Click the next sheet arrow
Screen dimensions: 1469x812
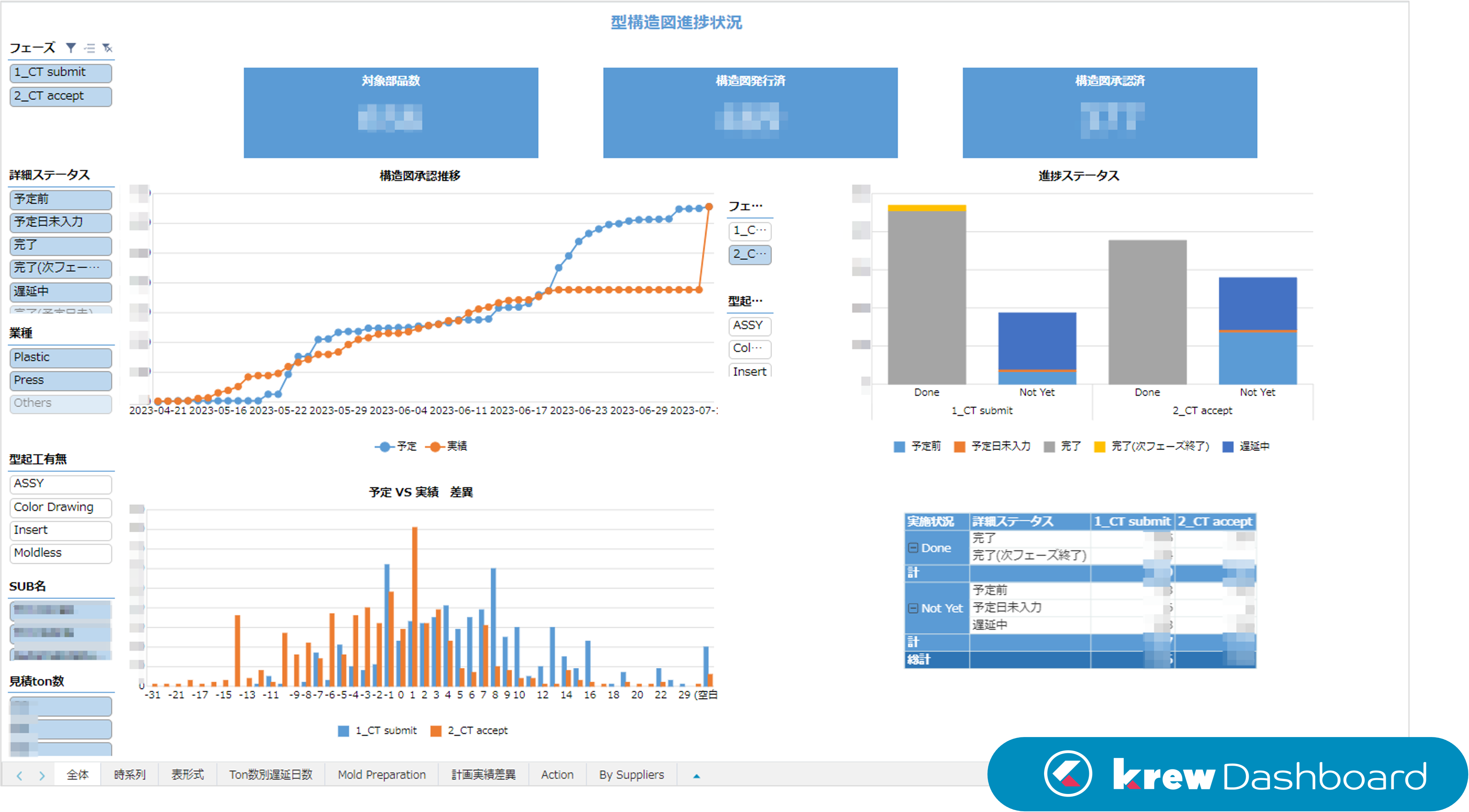[42, 776]
